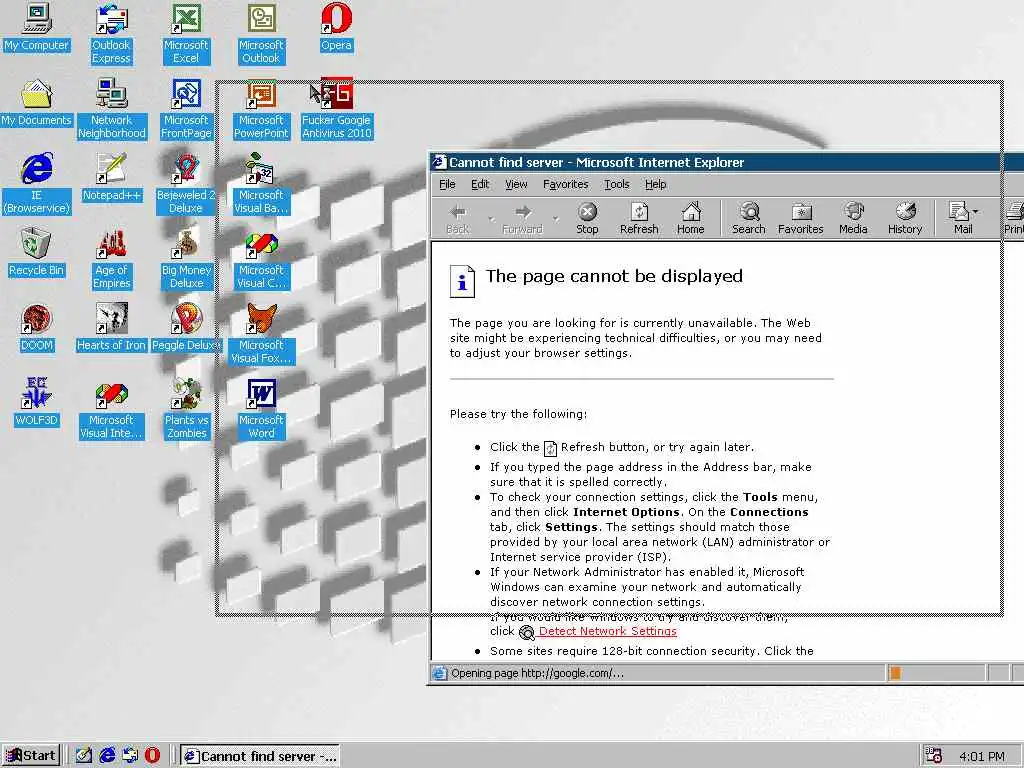This screenshot has height=768, width=1024.
Task: Click the DOOM desktop icon
Action: pyautogui.click(x=37, y=327)
